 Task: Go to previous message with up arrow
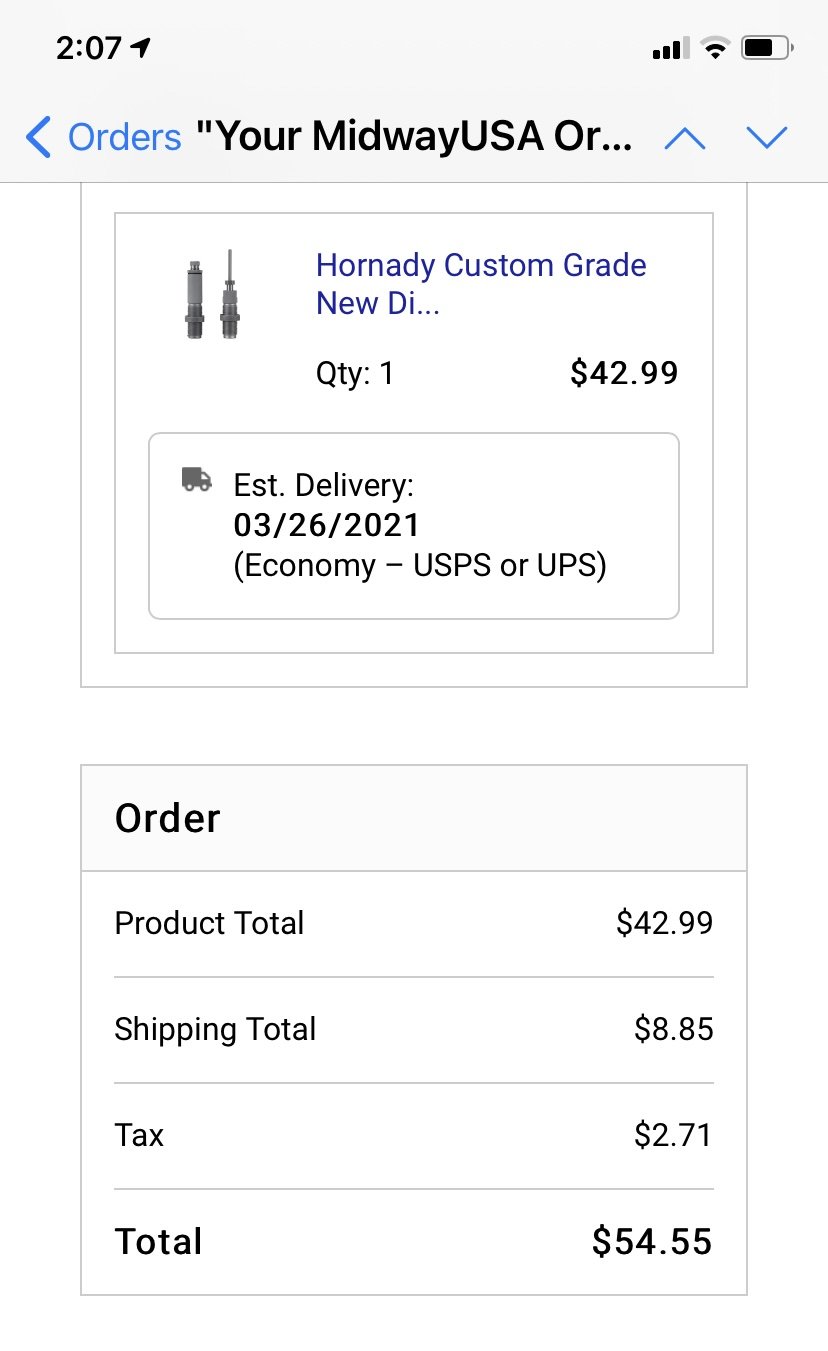pyautogui.click(x=685, y=138)
